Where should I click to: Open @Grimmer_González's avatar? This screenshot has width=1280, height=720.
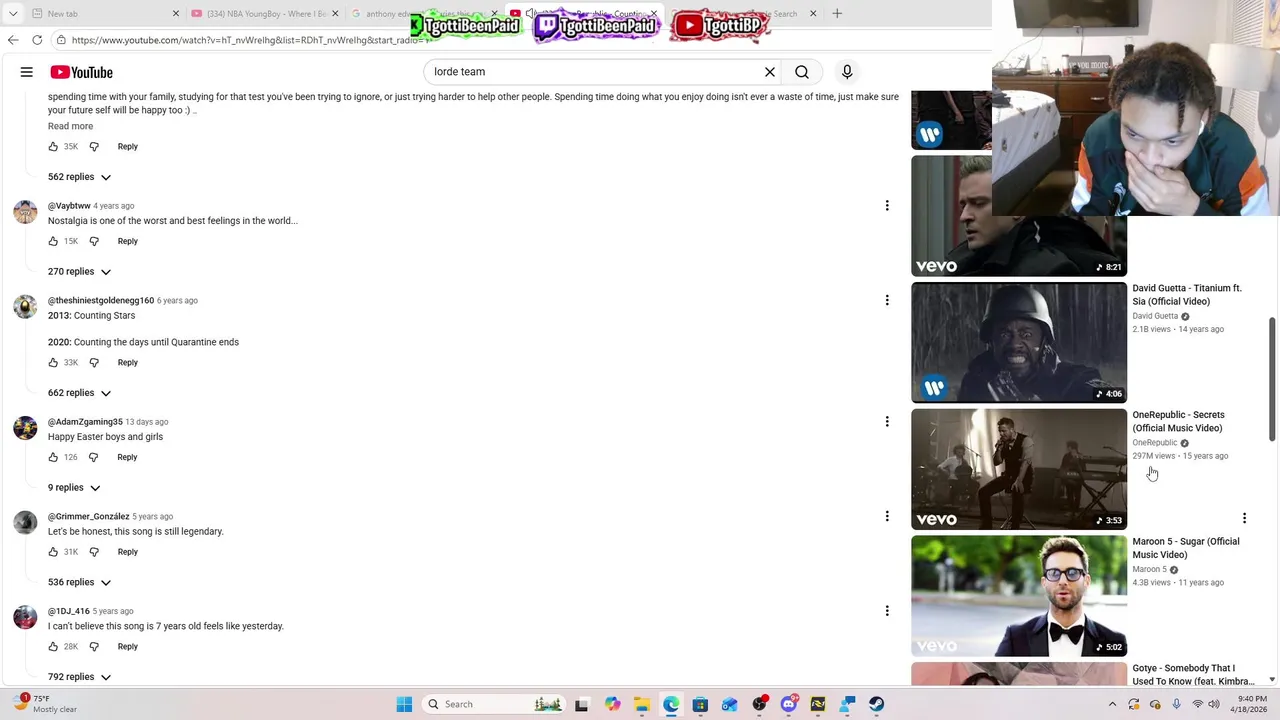tap(25, 522)
